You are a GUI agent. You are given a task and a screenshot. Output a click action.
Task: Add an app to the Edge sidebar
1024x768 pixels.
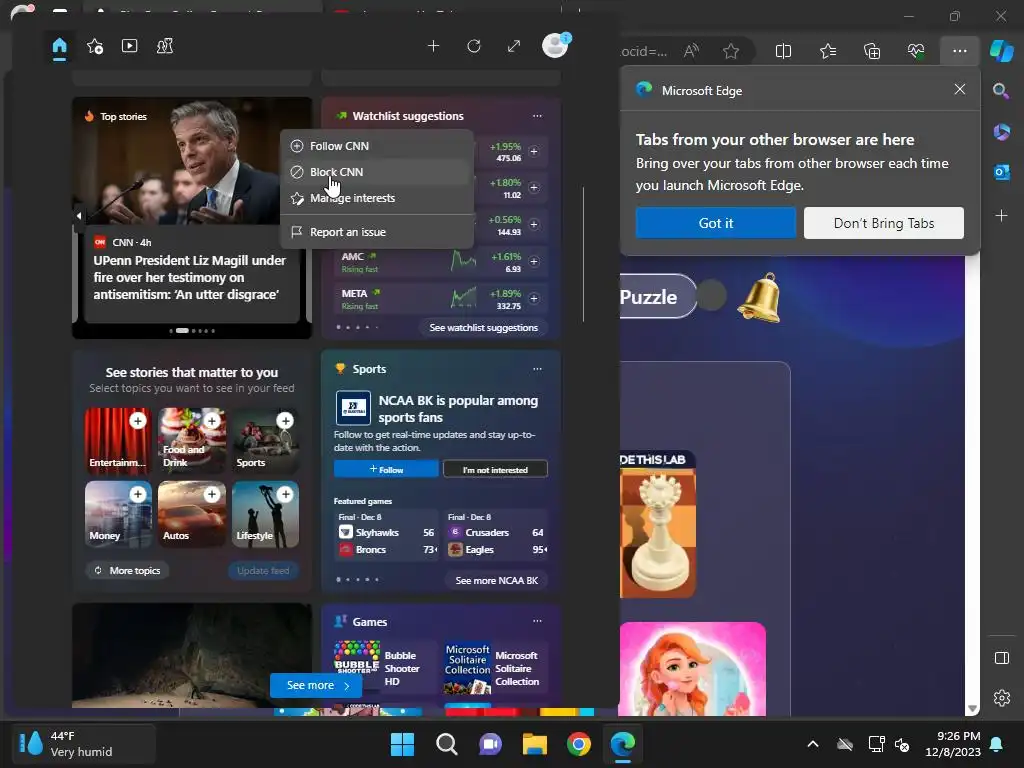1001,216
